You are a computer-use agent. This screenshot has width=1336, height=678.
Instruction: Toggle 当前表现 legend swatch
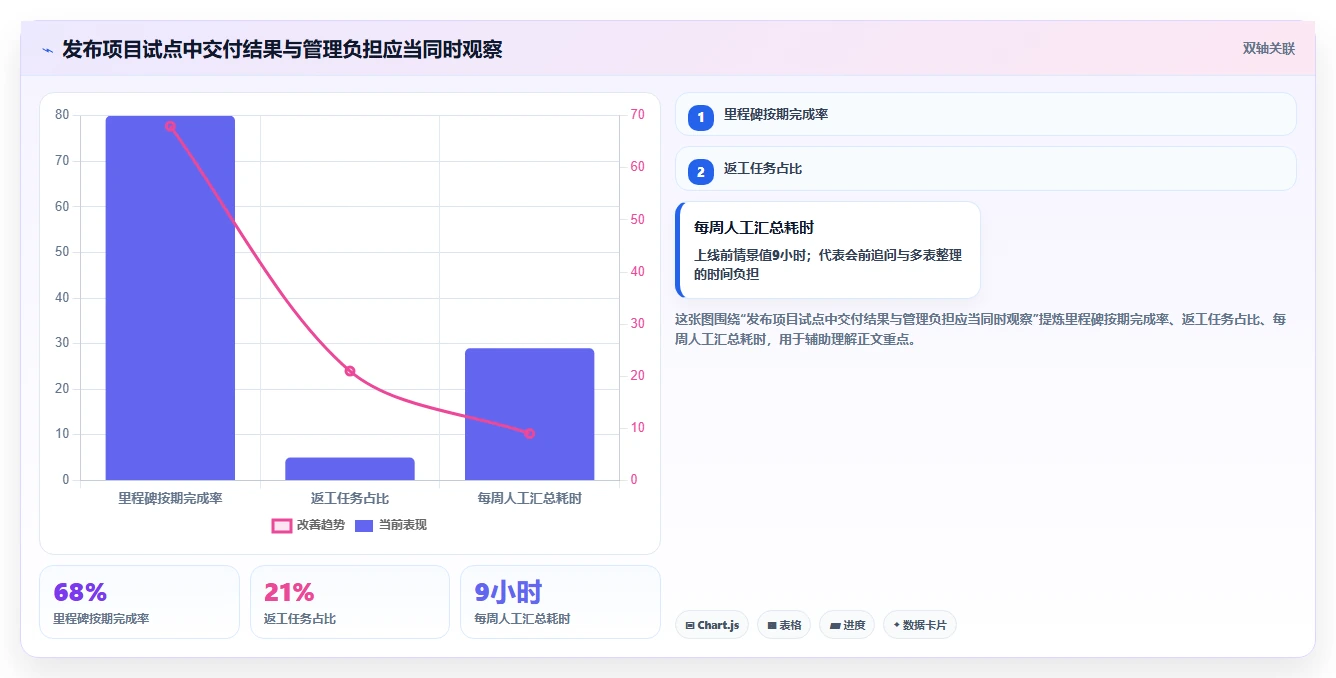coord(364,525)
